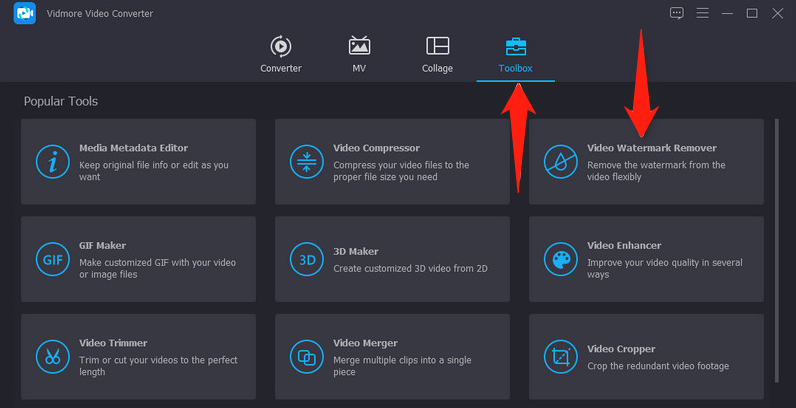The height and width of the screenshot is (408, 796).
Task: Click the GIF Maker icon
Action: coord(53,259)
